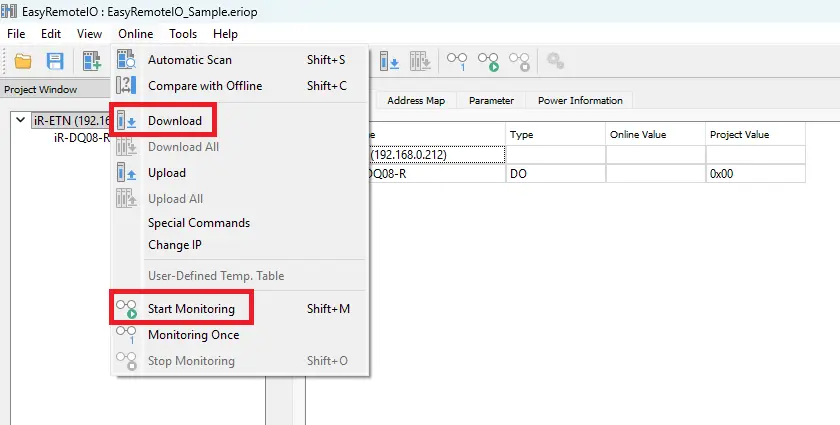Switch to the Parameter tab
The image size is (840, 425).
pos(491,100)
